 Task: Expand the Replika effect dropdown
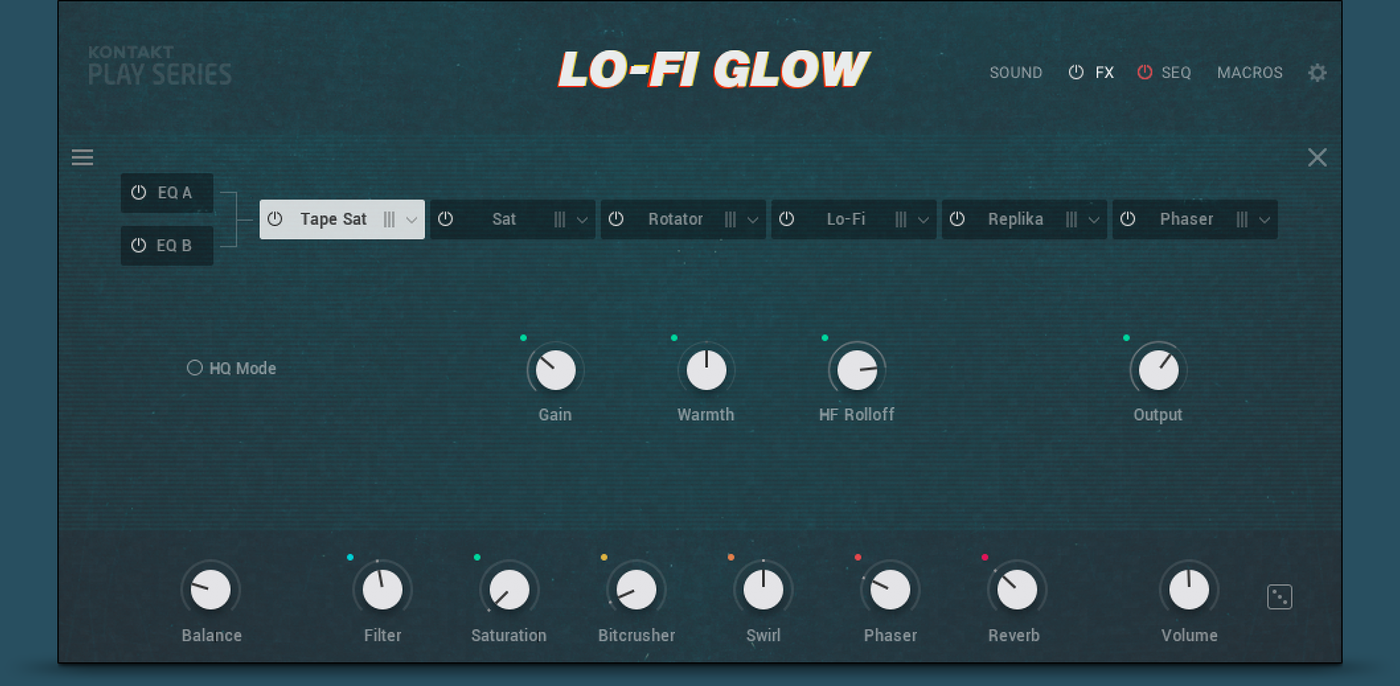coord(1094,220)
